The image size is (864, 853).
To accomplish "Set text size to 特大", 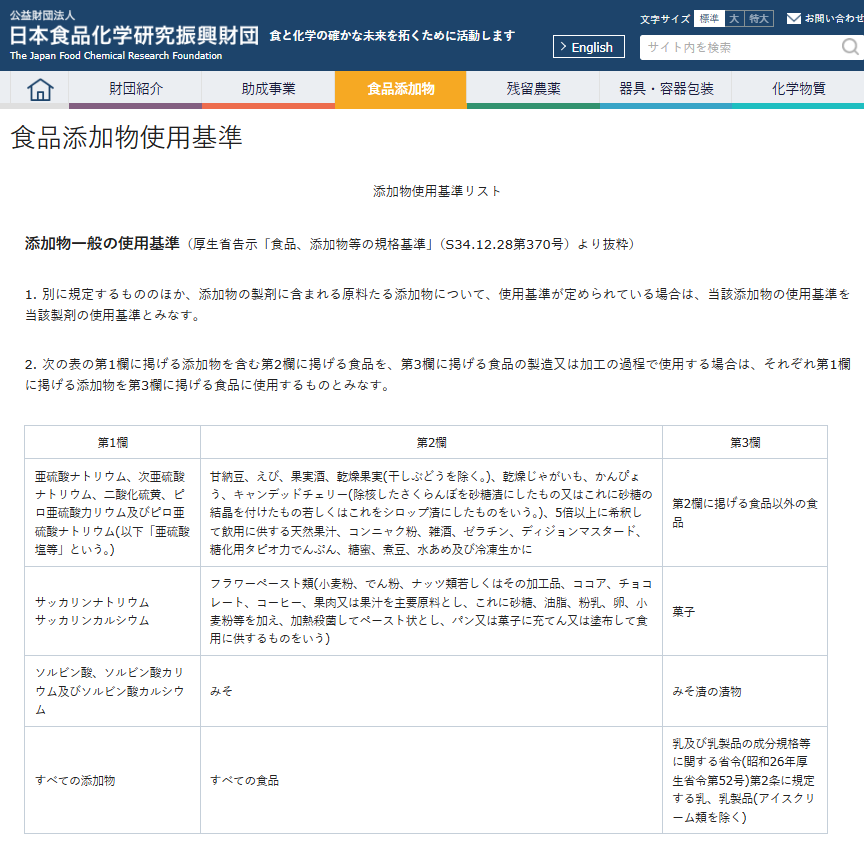I will click(x=759, y=19).
